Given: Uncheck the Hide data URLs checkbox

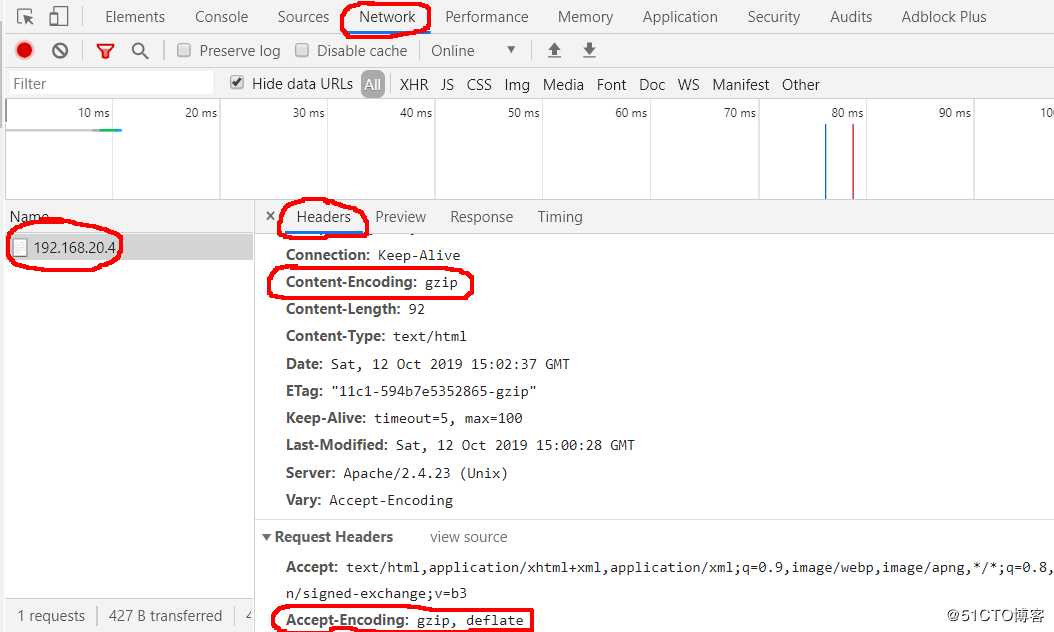Looking at the screenshot, I should 237,83.
